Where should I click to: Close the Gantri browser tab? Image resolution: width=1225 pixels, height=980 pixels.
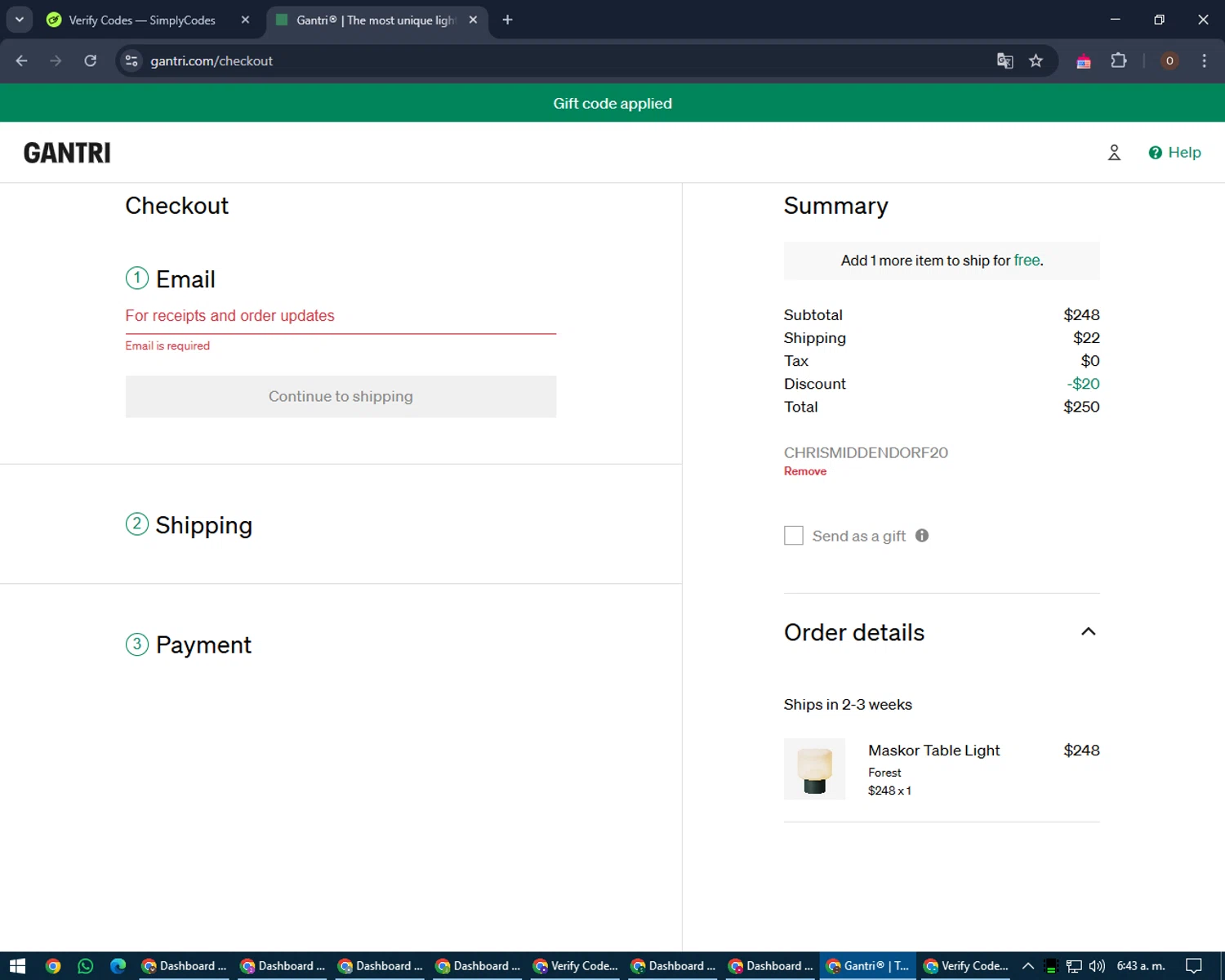[x=473, y=20]
